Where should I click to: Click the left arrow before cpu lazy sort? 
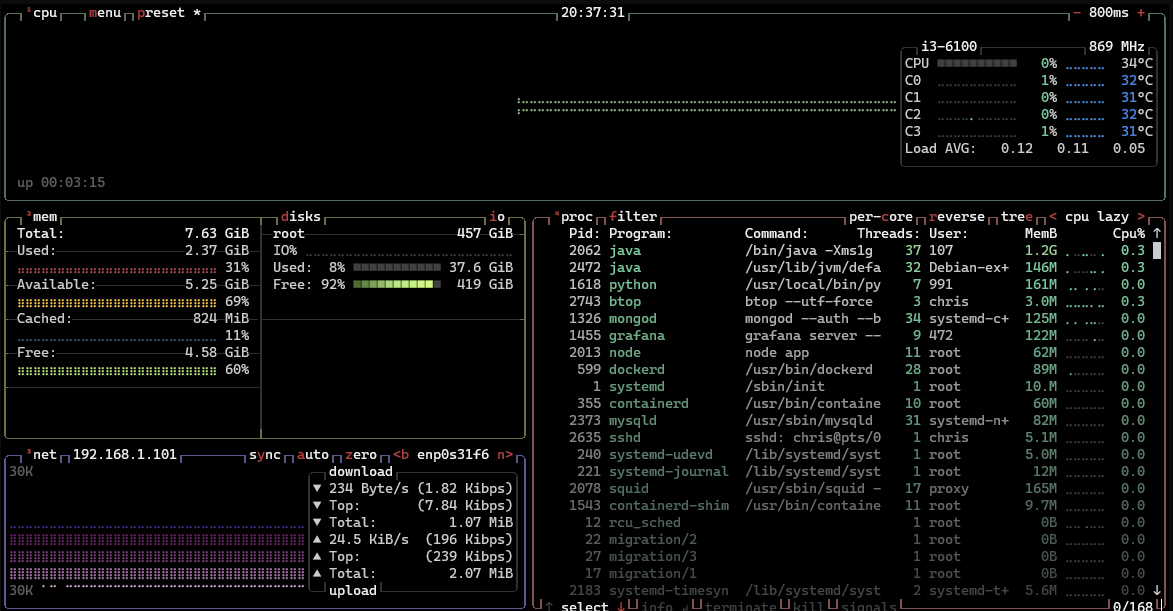[x=1052, y=217]
